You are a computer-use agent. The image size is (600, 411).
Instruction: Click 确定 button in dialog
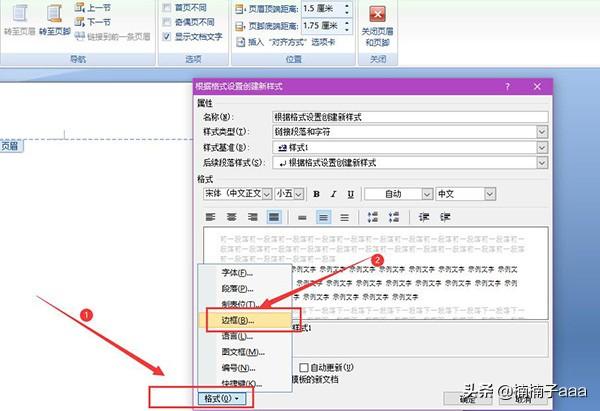pyautogui.click(x=467, y=399)
